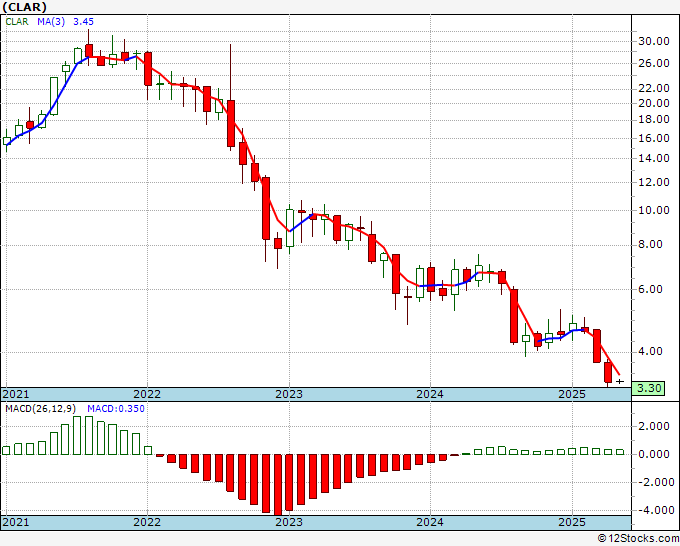Click the green 3.30 last price tag
The image size is (680, 546).
tap(648, 388)
